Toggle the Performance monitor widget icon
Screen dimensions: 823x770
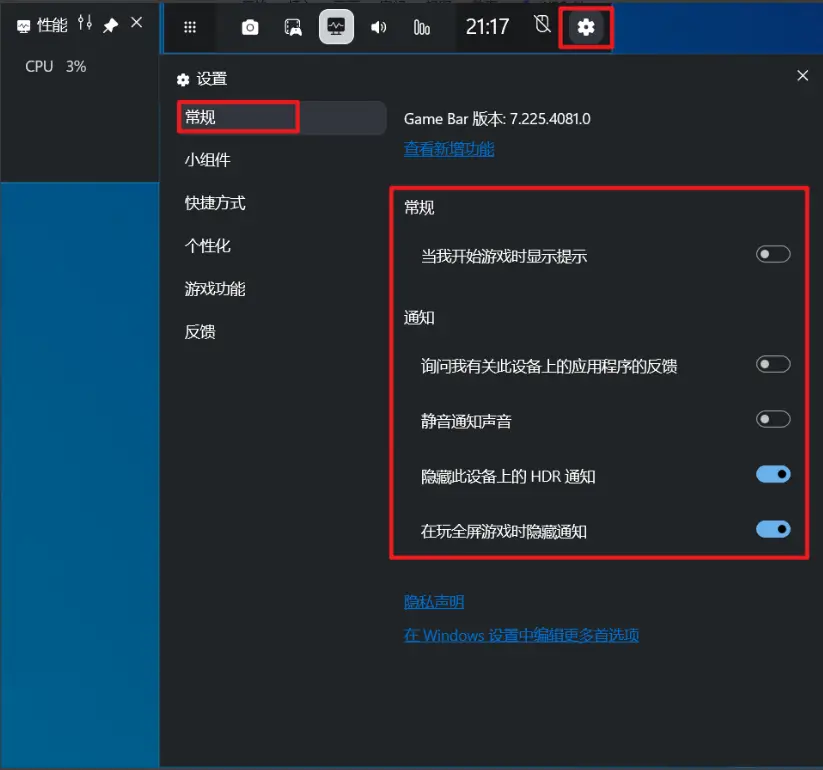coord(336,26)
